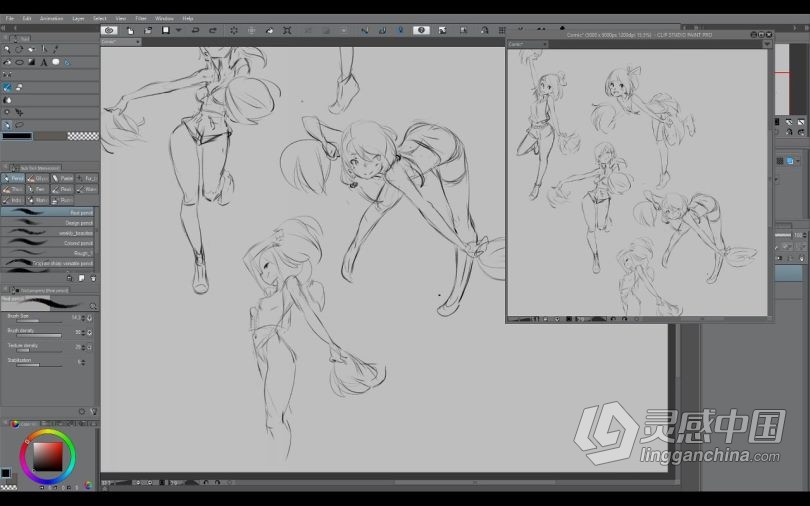Click the Save icon in command bar

pyautogui.click(x=166, y=30)
